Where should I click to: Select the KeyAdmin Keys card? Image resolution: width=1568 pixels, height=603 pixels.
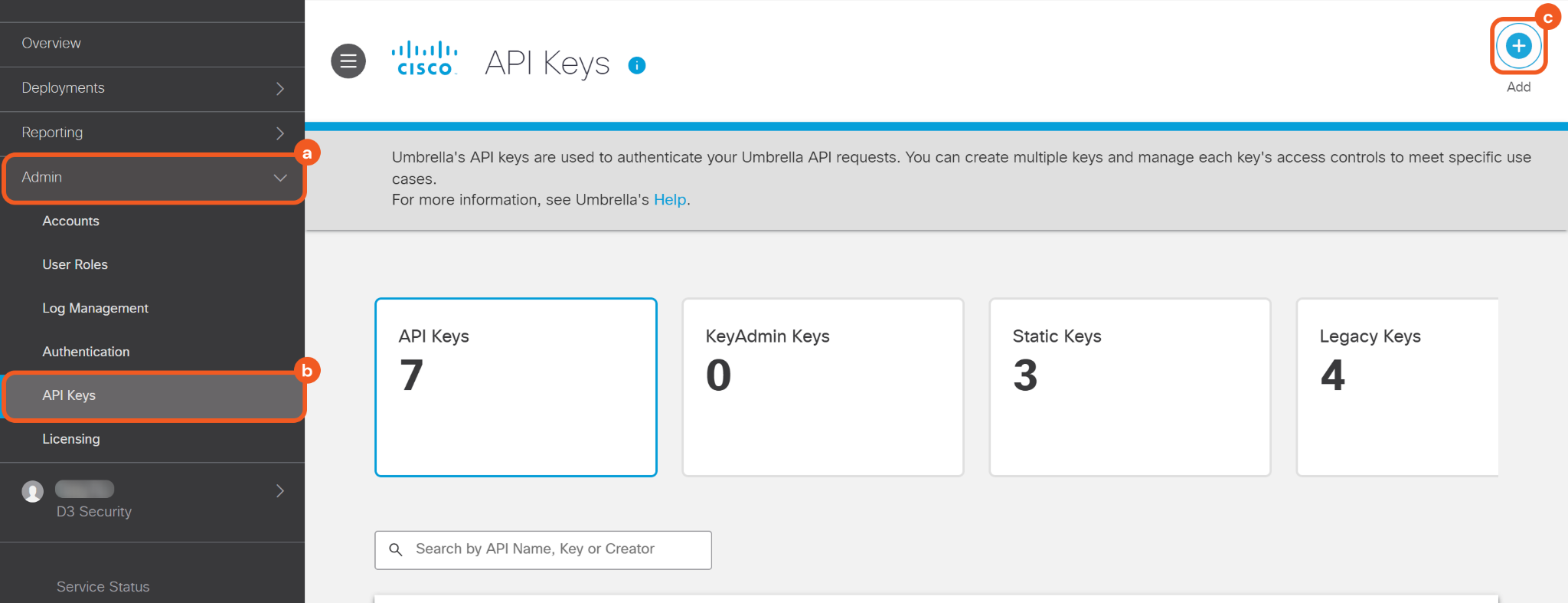tap(822, 387)
